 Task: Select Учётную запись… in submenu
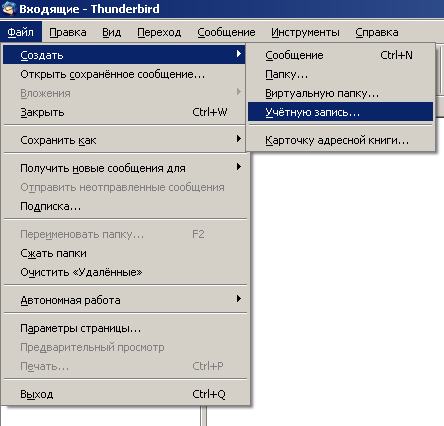(x=340, y=112)
